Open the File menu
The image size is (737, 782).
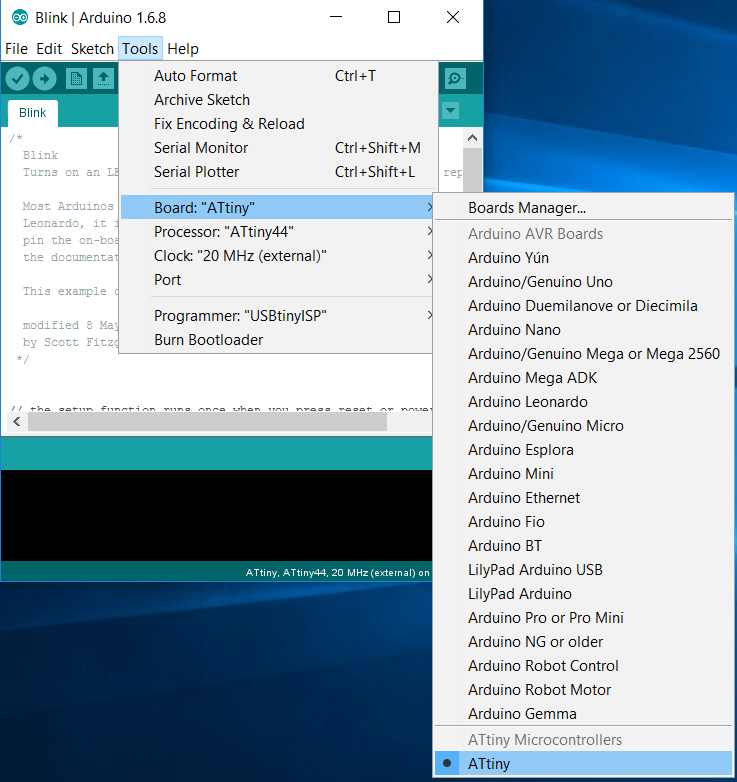(x=16, y=49)
